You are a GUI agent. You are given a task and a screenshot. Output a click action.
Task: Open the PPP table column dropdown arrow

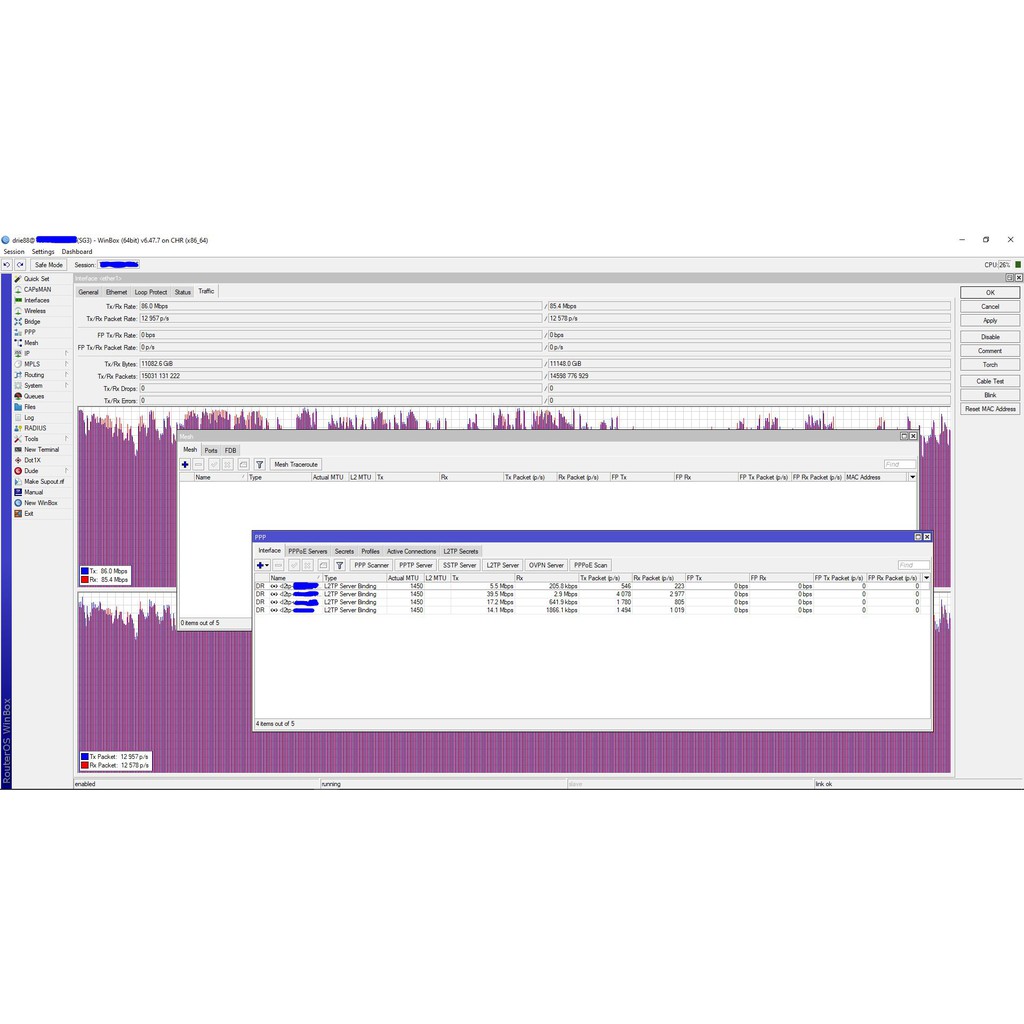click(926, 578)
